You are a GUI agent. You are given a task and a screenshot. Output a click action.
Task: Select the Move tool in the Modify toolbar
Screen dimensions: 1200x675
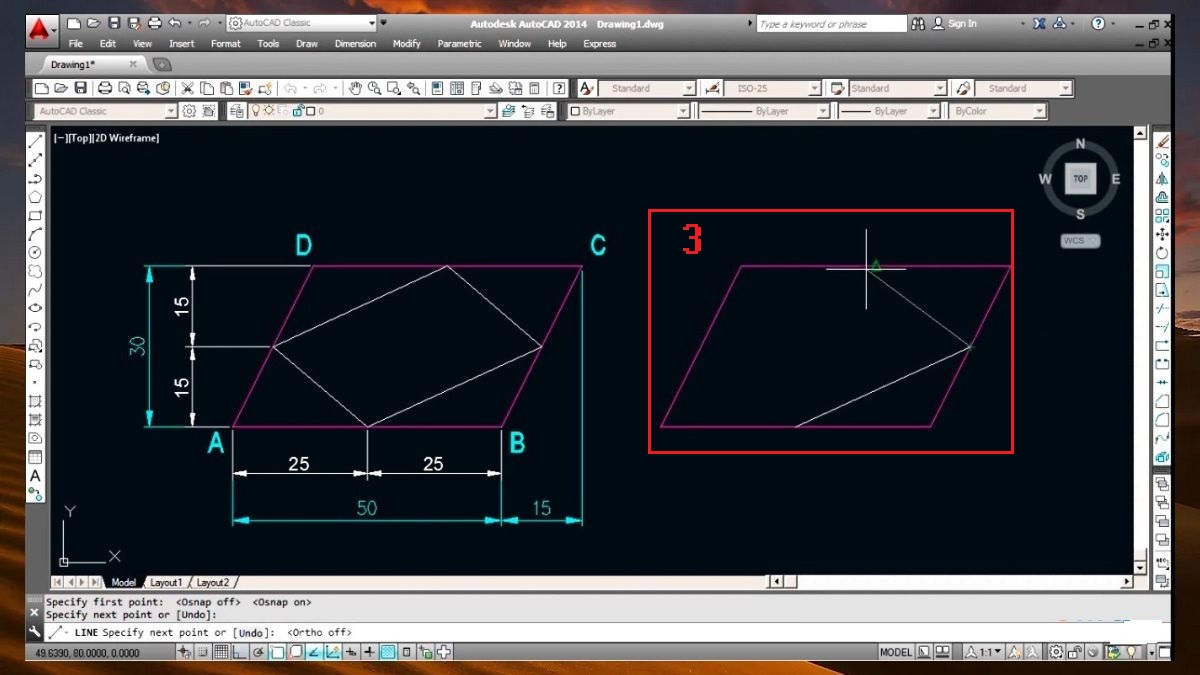pyautogui.click(x=1162, y=234)
